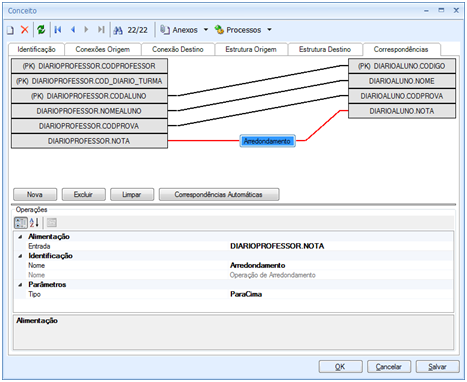Refresh using green arrows icon
Viewport: 467px width, 382px height.
coord(41,30)
